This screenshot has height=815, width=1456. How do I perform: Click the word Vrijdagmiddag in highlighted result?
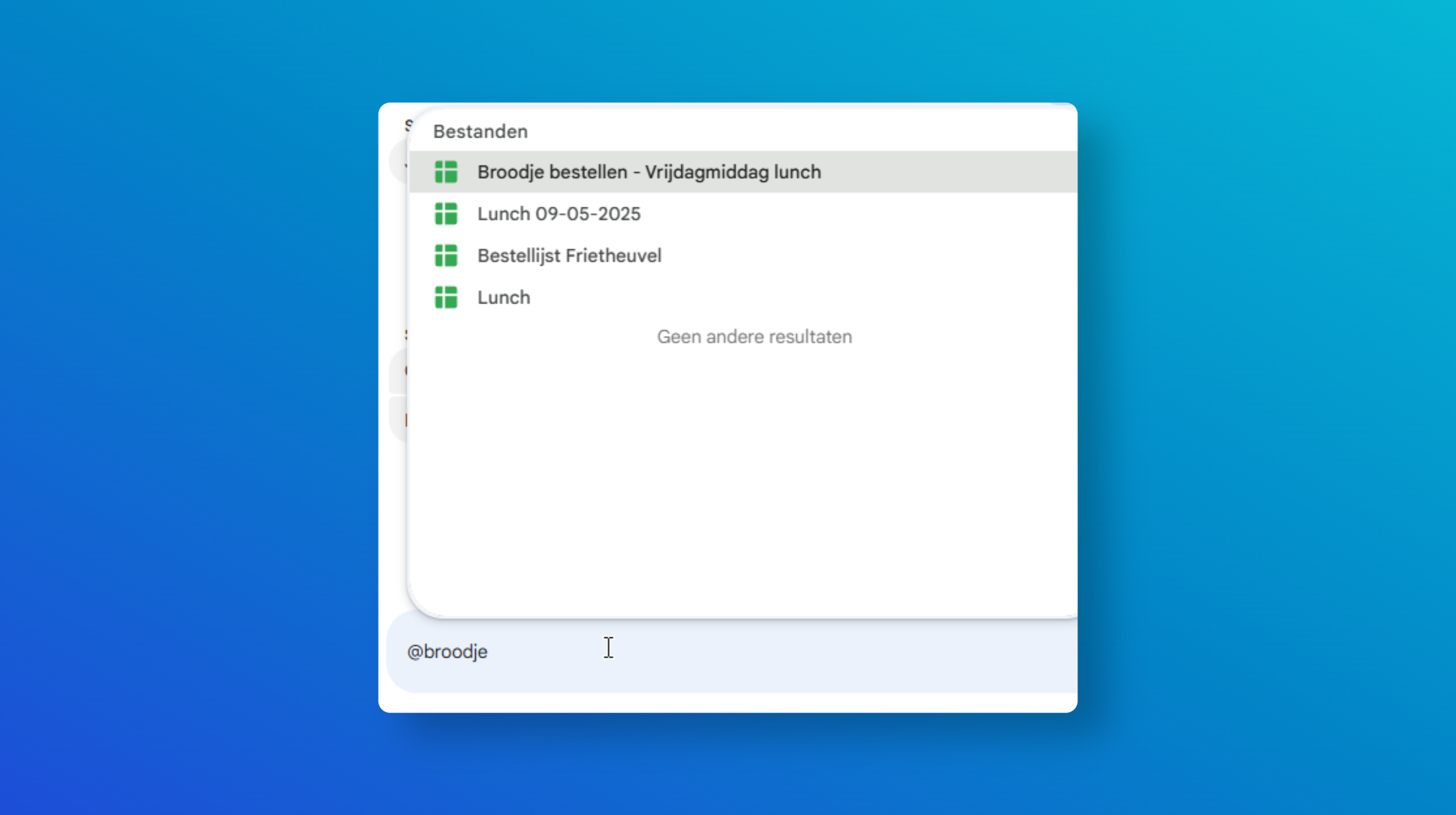(x=706, y=172)
